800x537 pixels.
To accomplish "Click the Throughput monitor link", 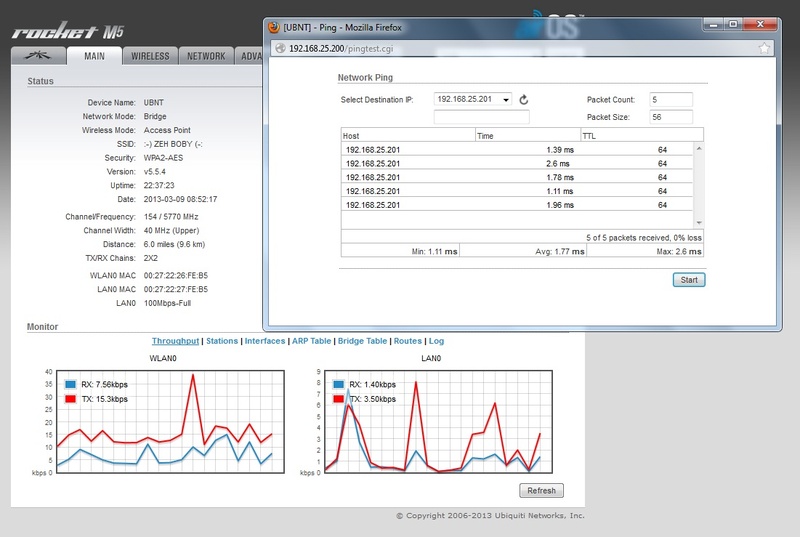I will coord(176,341).
